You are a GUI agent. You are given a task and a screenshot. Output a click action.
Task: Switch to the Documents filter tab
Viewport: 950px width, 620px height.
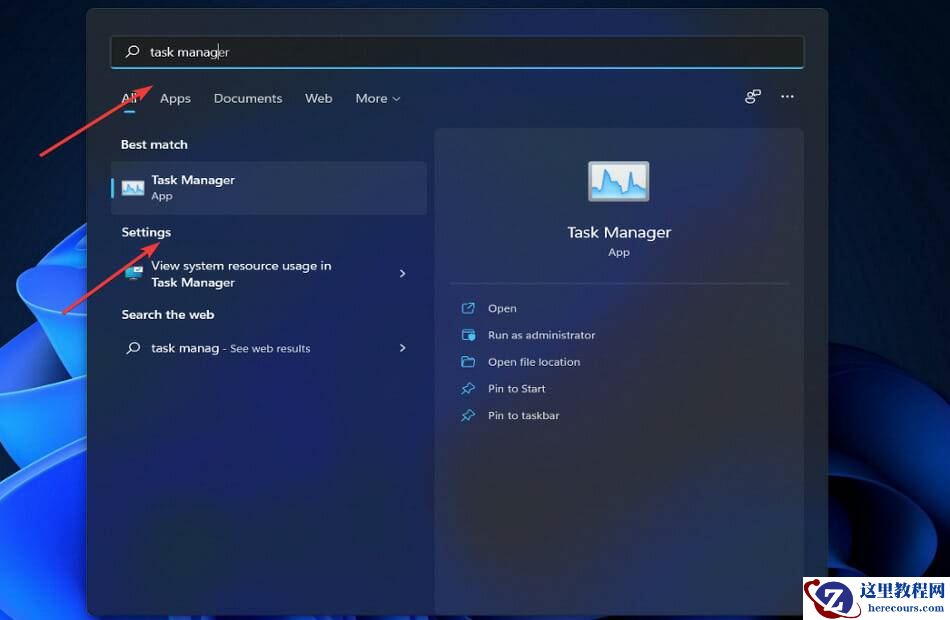(x=248, y=98)
